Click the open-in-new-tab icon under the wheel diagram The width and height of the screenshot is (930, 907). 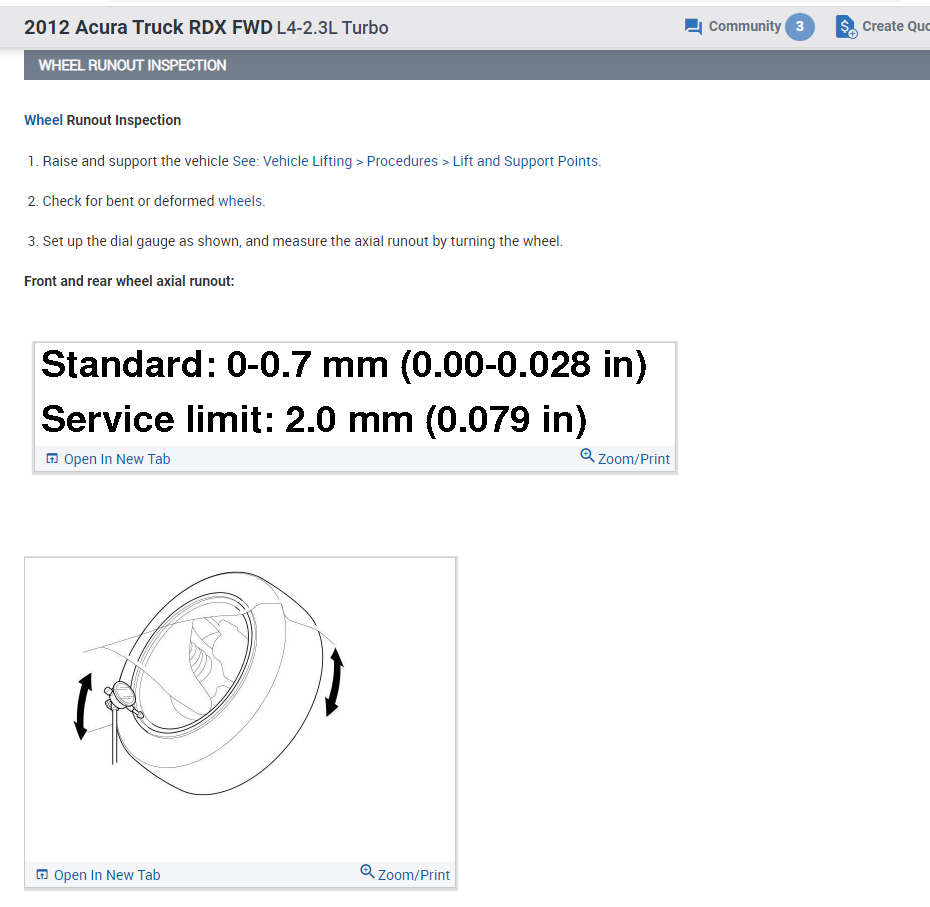(42, 874)
